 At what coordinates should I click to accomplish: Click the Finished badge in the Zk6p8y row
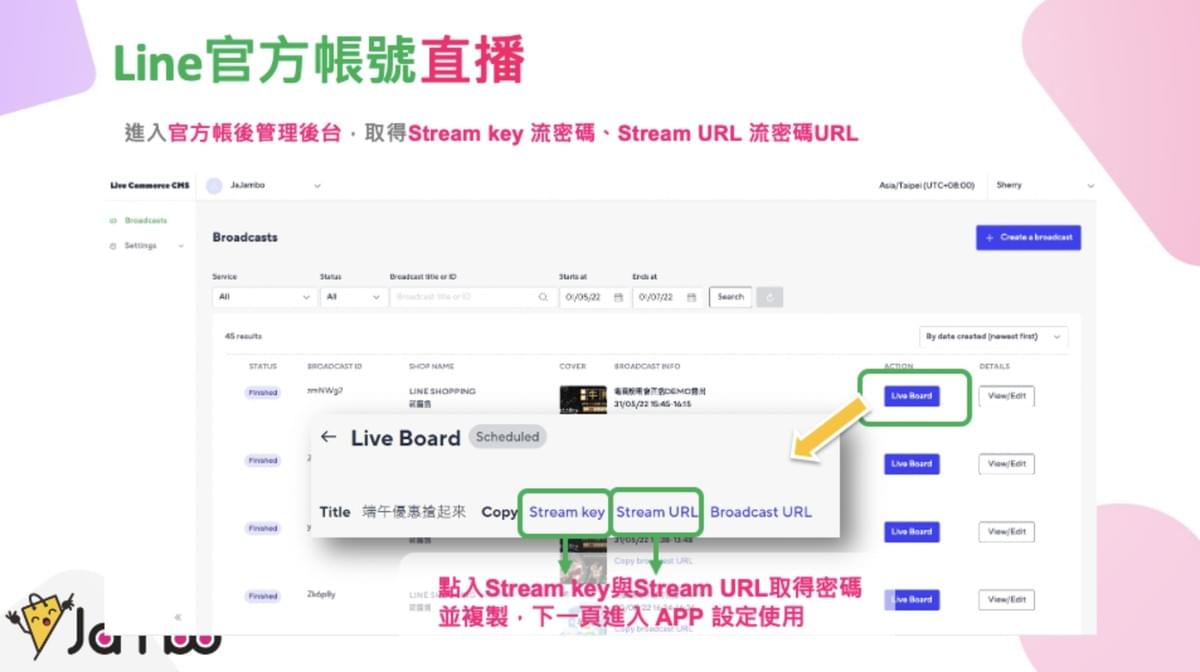click(x=263, y=596)
